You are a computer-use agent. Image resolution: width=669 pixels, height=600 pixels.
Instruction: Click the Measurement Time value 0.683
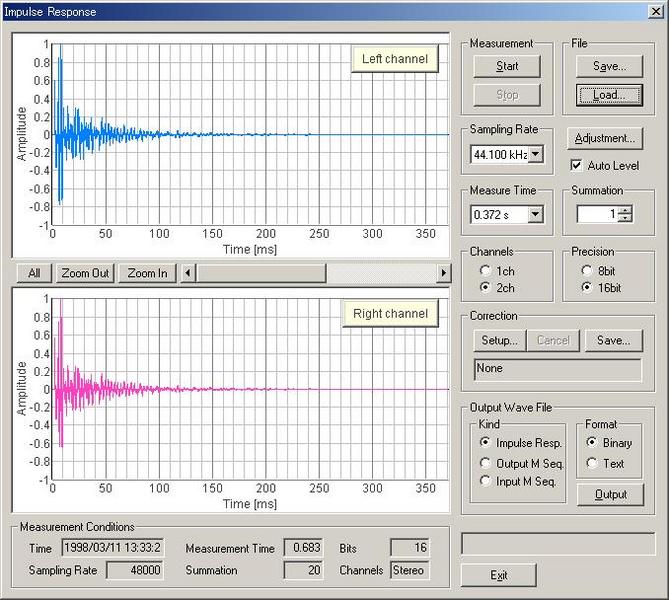(x=303, y=548)
